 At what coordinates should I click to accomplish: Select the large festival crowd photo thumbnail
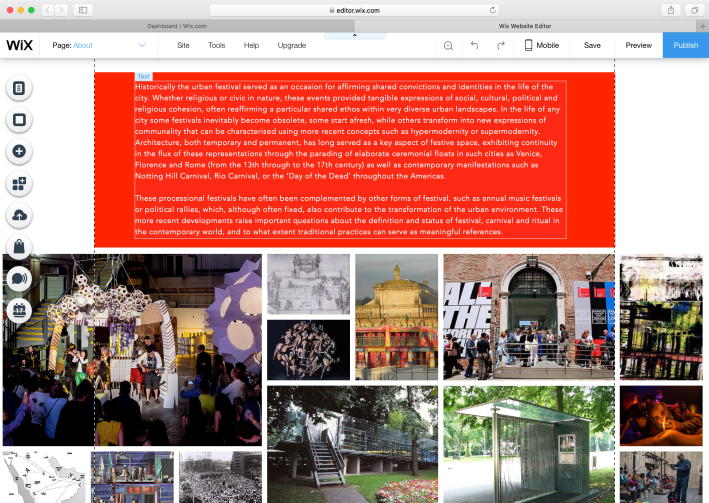pos(132,349)
